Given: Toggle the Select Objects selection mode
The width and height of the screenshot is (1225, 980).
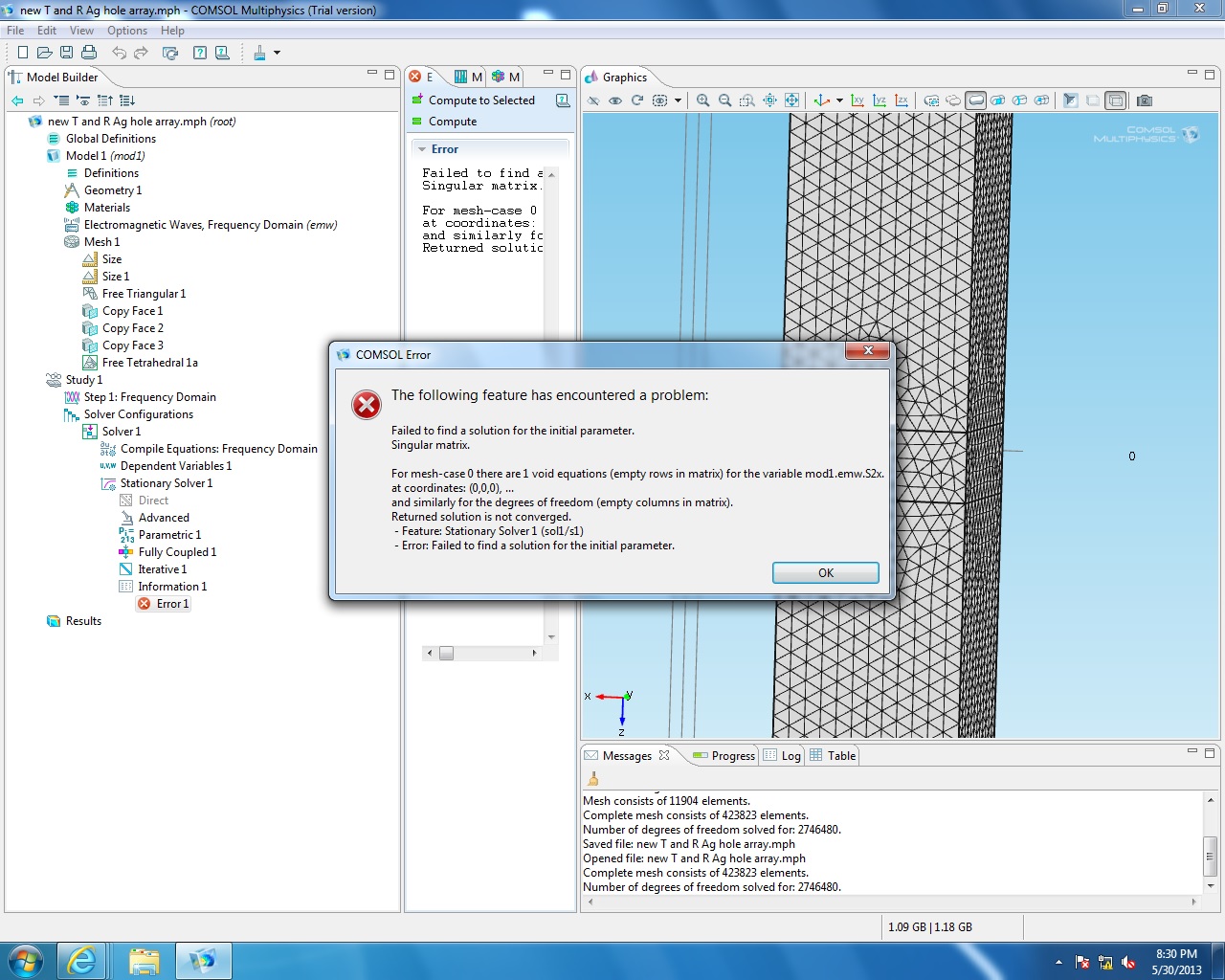Looking at the screenshot, I should (932, 100).
